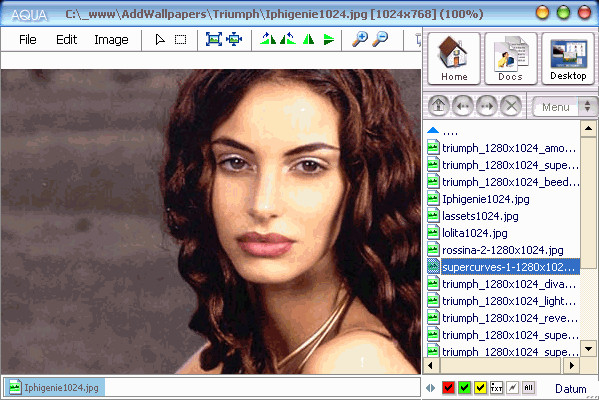Screen dimensions: 599x400
Task: Click the blue up-triangle parent folder entry
Action: tap(433, 131)
